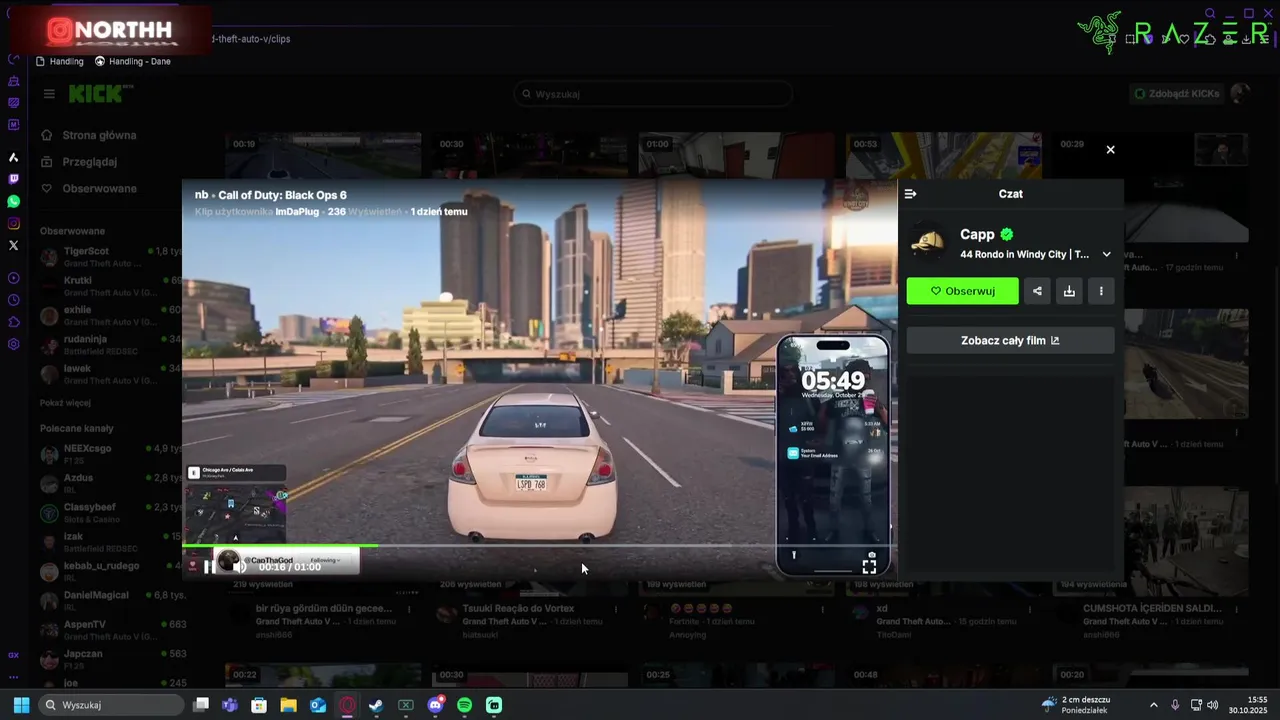The image size is (1280, 720).
Task: Enter fullscreen mode on the clip
Action: click(x=869, y=566)
